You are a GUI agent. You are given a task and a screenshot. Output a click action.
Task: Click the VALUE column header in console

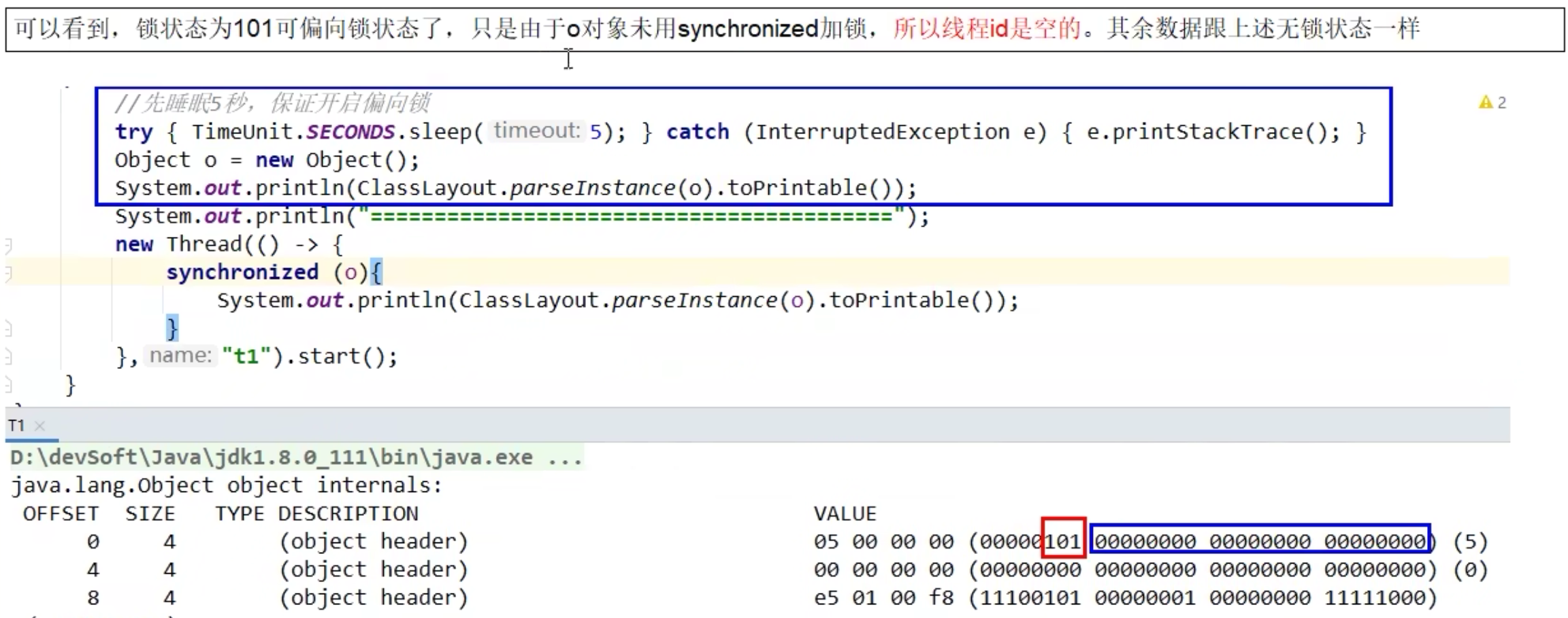click(845, 513)
